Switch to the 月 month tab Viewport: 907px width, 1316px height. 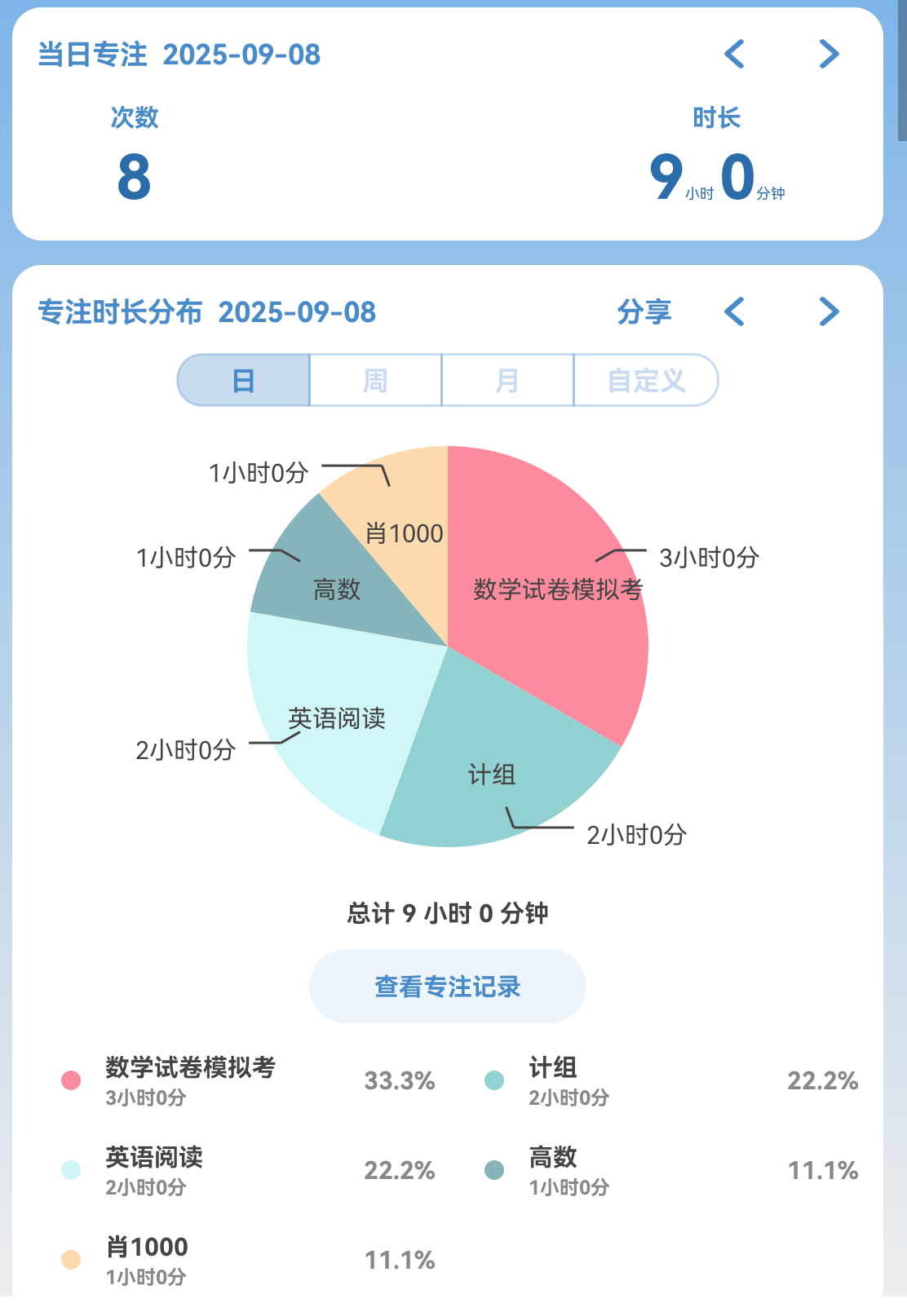point(507,380)
